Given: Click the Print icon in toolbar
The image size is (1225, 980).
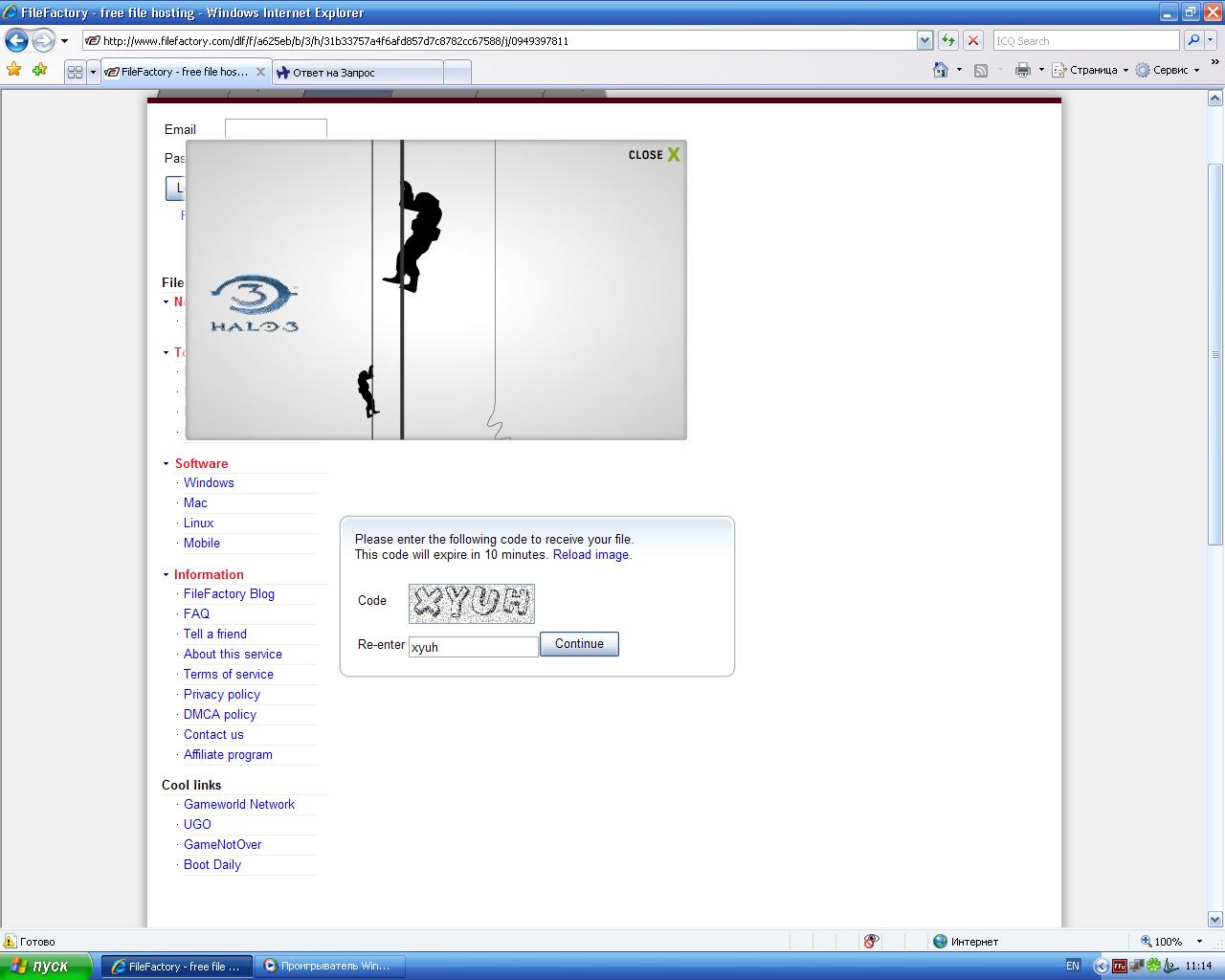Looking at the screenshot, I should 1023,70.
